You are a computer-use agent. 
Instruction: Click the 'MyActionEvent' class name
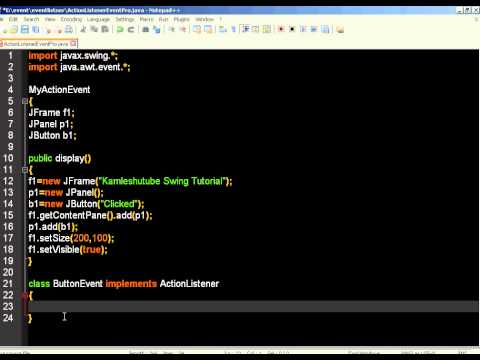click(59, 90)
